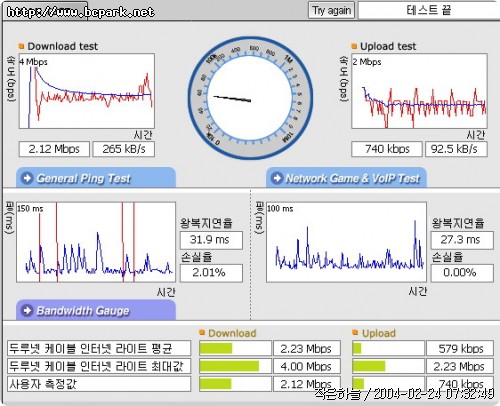Screen dimensions: 500x406
Task: Select the 2.23 Mbps maximum upload value
Action: click(x=460, y=366)
